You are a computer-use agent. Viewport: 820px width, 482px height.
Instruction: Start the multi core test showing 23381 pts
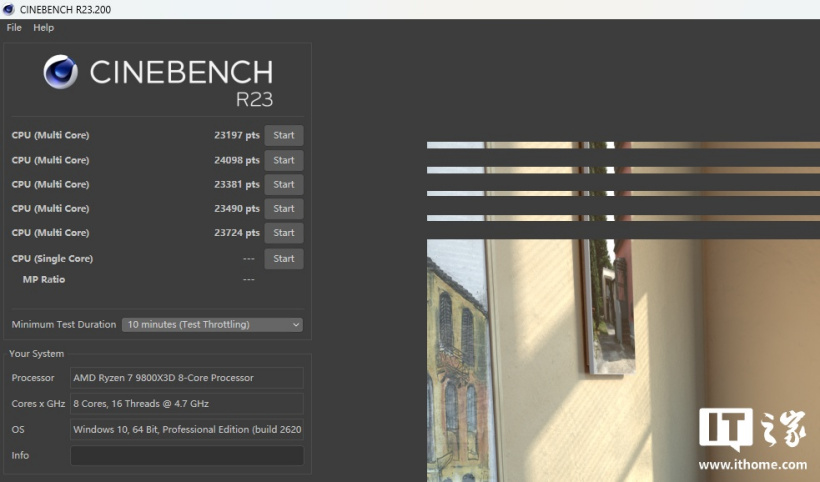283,185
